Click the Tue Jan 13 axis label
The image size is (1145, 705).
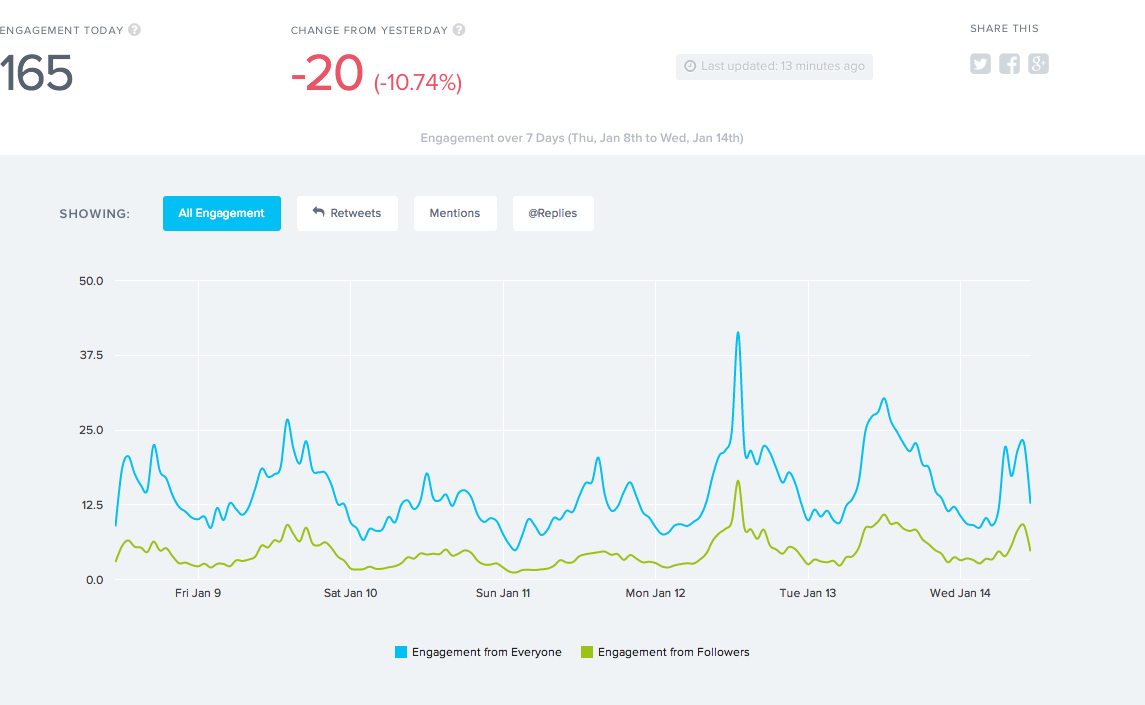pyautogui.click(x=808, y=593)
